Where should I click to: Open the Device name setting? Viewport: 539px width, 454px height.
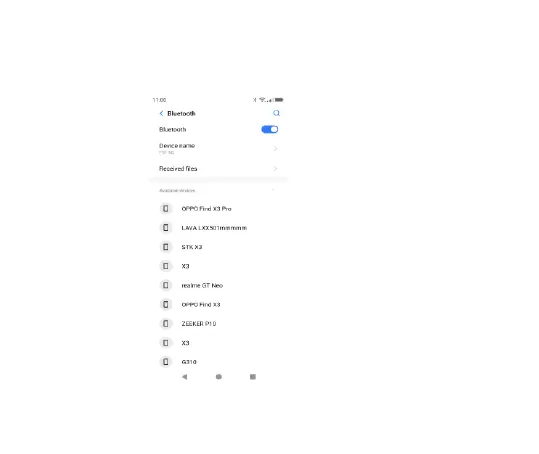click(x=218, y=148)
